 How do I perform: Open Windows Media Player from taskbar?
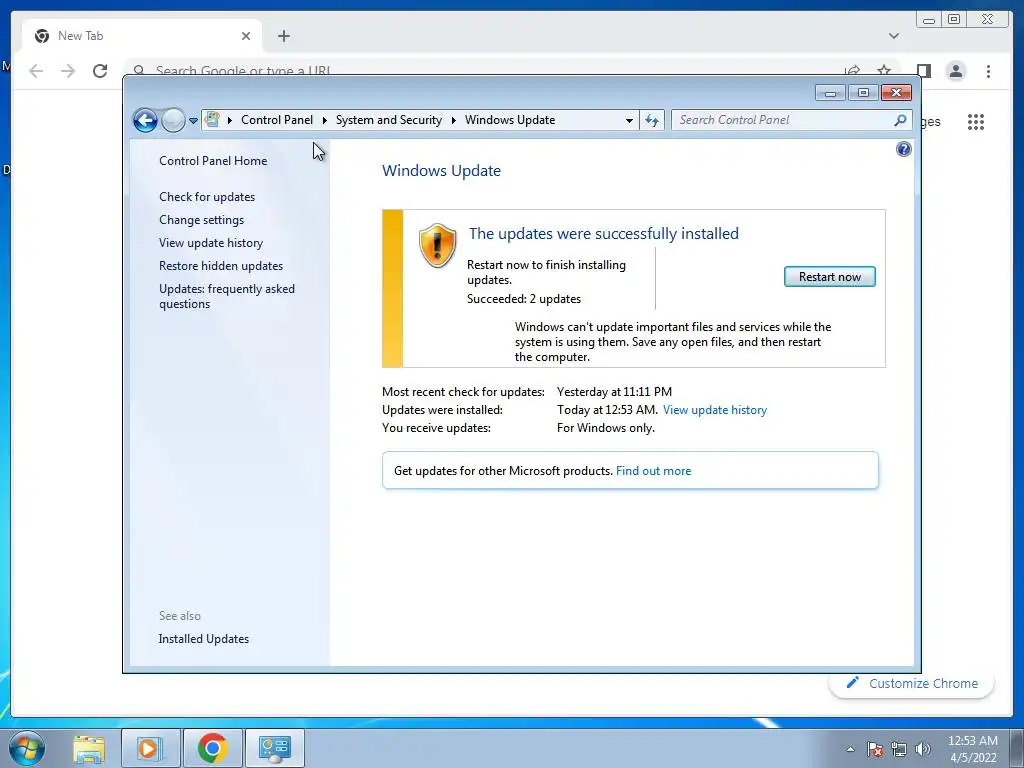point(150,748)
